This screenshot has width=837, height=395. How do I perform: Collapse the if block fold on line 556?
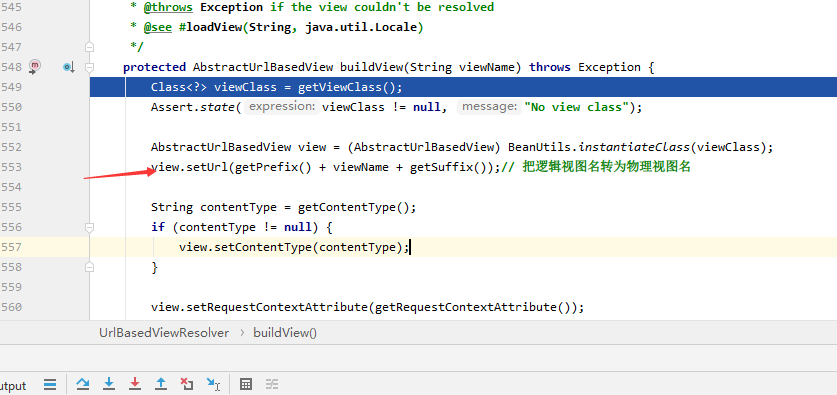click(x=90, y=227)
